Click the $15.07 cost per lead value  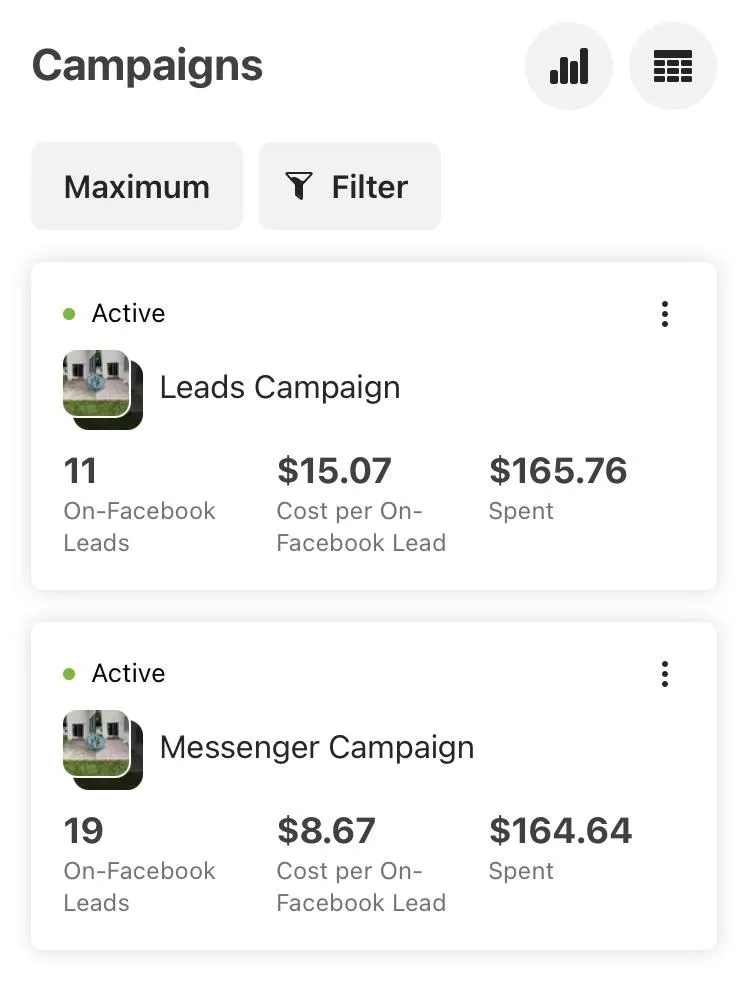[x=334, y=471]
